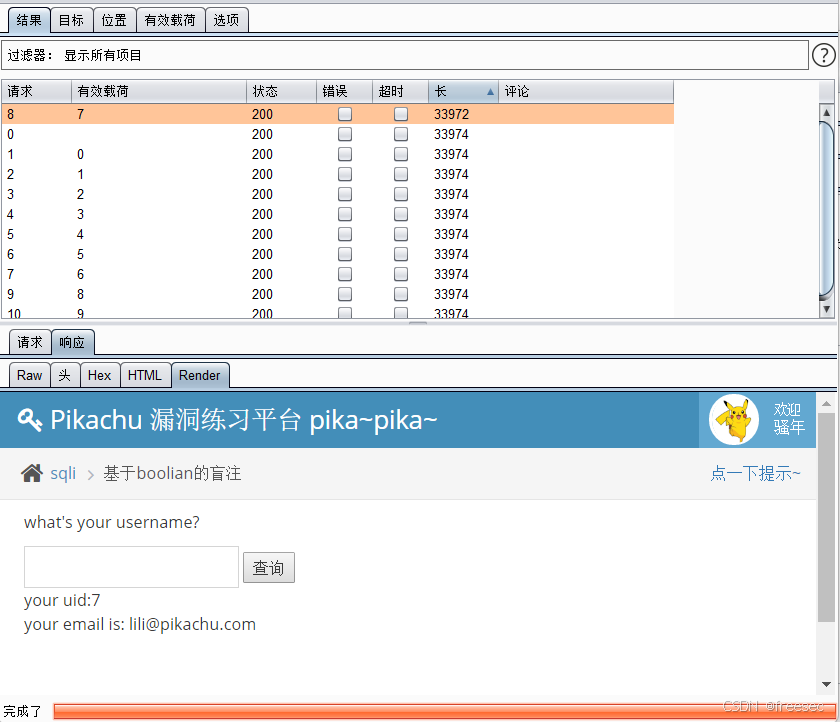Click the completed attack progress bar
Image resolution: width=840 pixels, height=722 pixels.
445,711
